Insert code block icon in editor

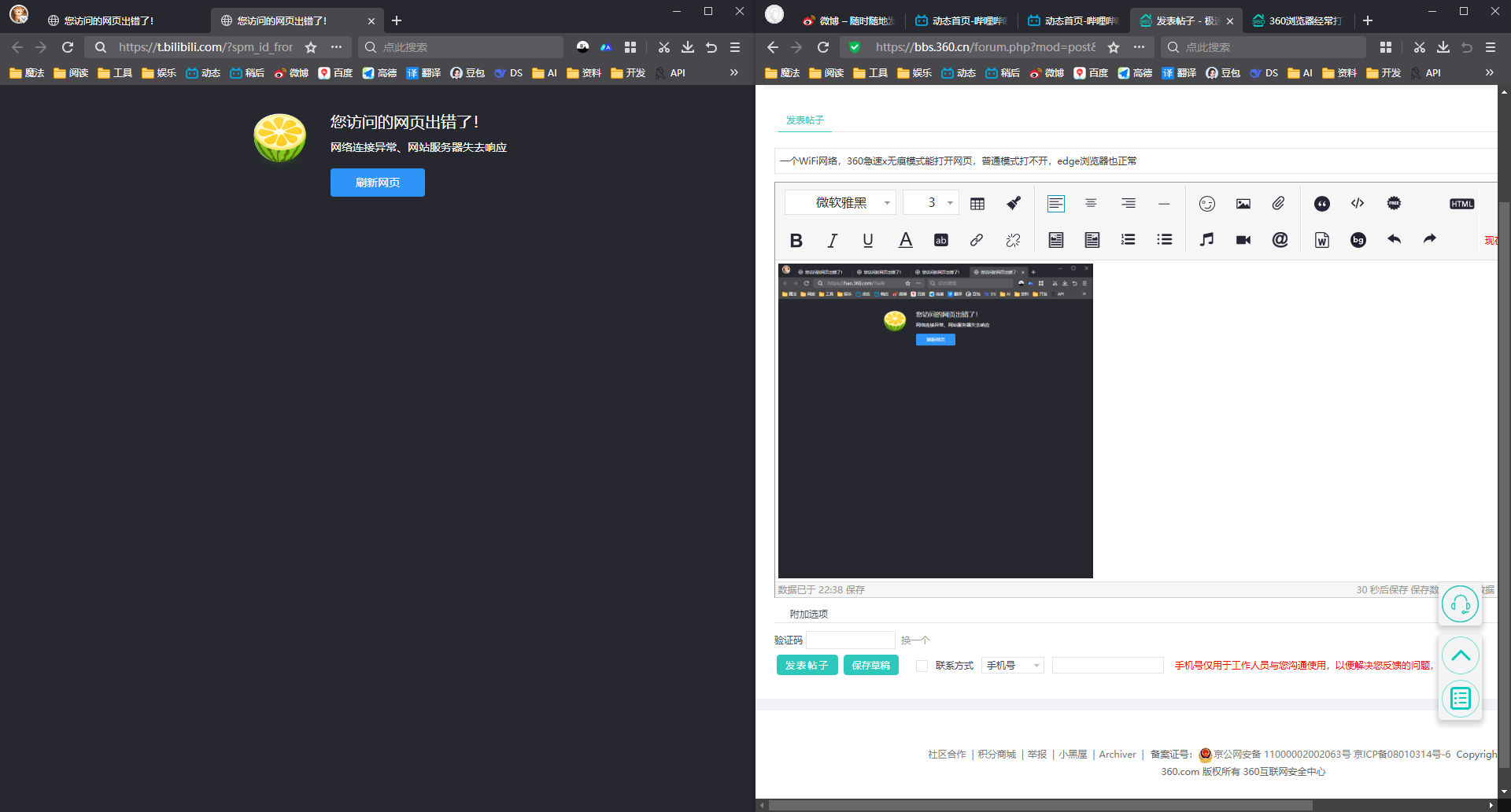coord(1358,204)
